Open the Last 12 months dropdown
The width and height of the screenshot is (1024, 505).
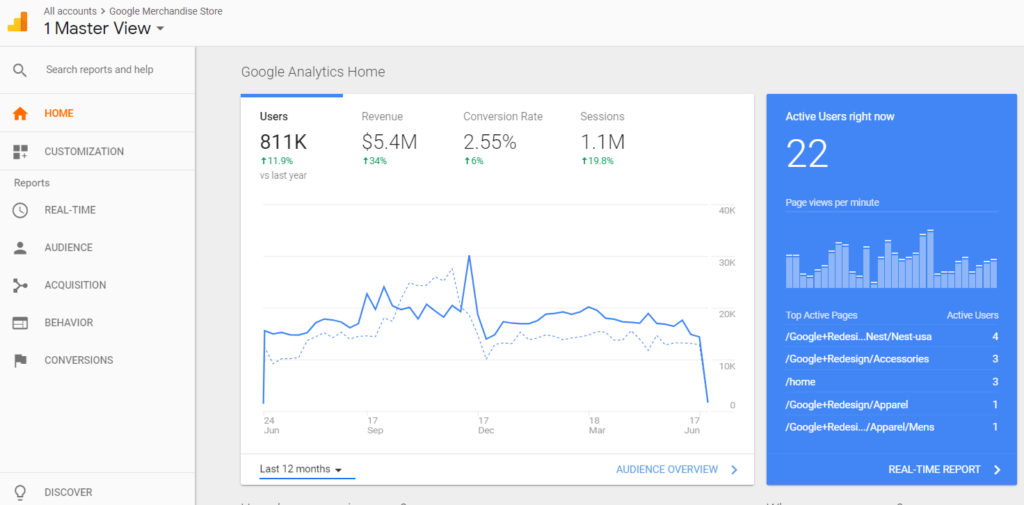(x=307, y=470)
